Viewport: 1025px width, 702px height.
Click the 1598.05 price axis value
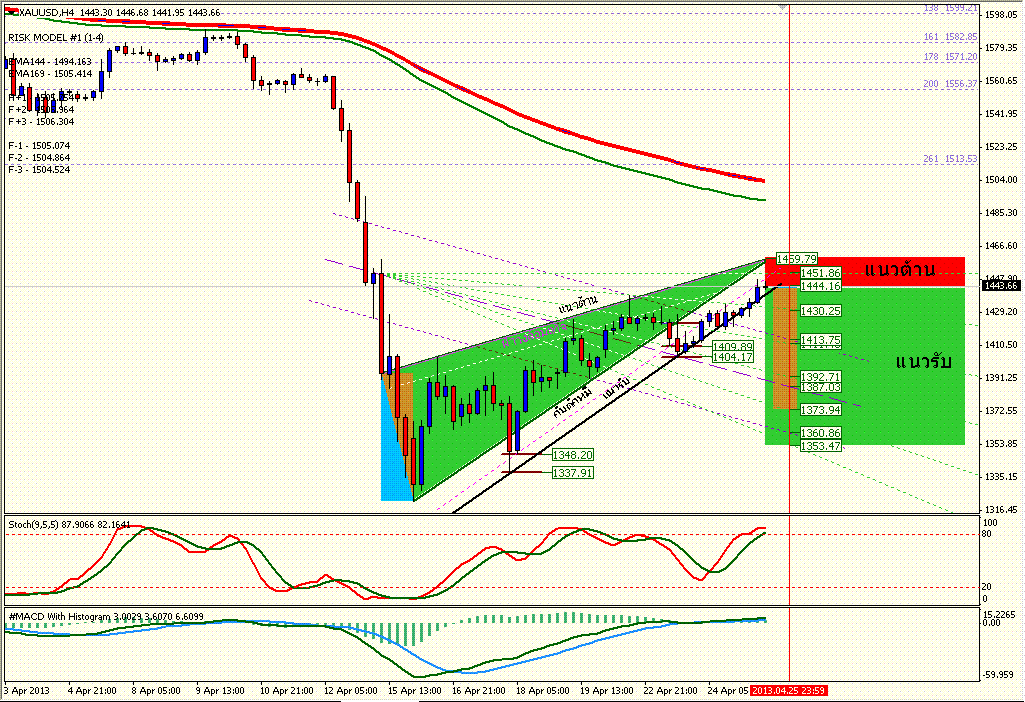(x=1001, y=14)
